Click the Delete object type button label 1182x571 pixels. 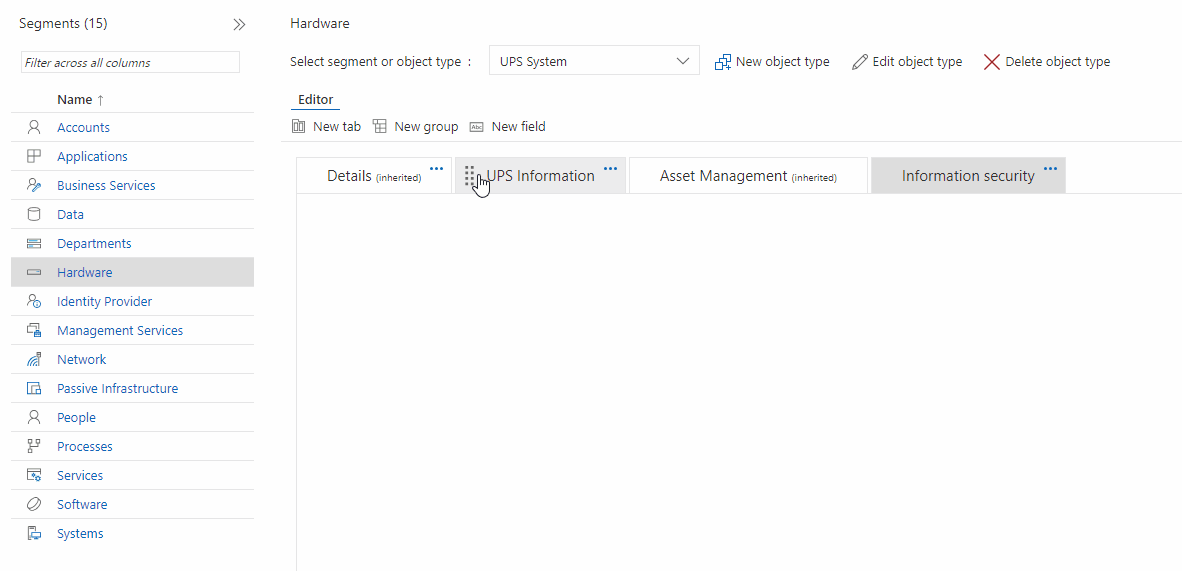pyautogui.click(x=1058, y=62)
